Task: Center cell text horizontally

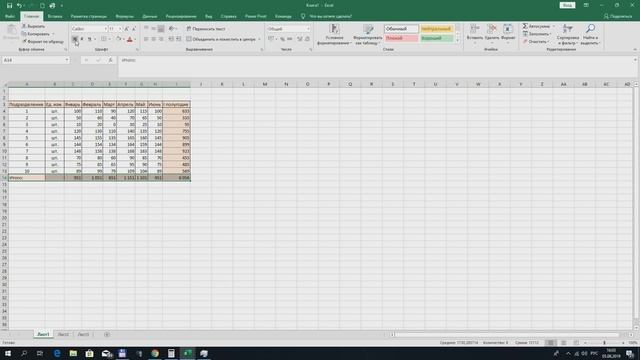Action: pyautogui.click(x=154, y=39)
